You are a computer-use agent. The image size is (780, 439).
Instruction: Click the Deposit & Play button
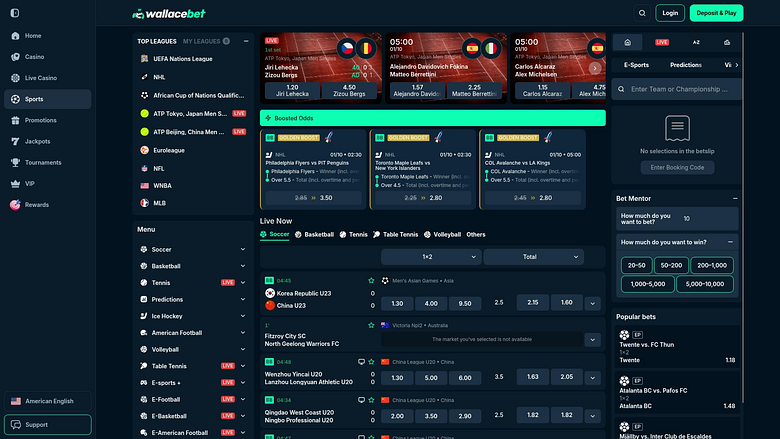716,13
